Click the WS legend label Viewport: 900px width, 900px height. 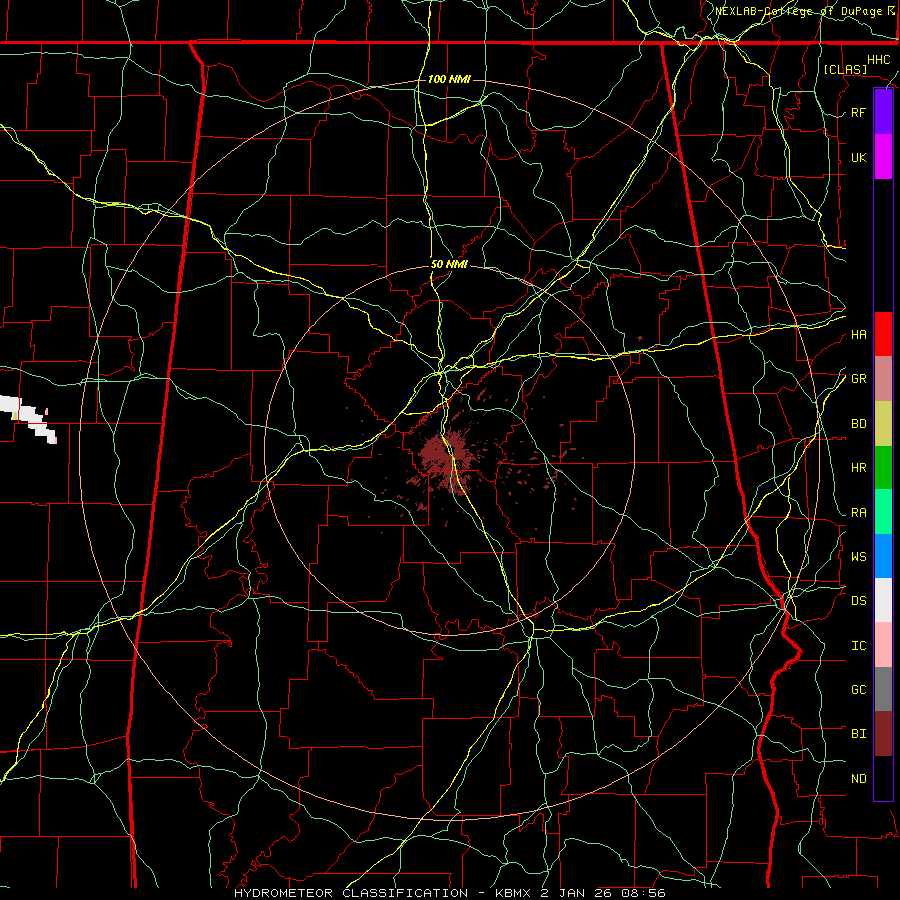click(x=858, y=556)
